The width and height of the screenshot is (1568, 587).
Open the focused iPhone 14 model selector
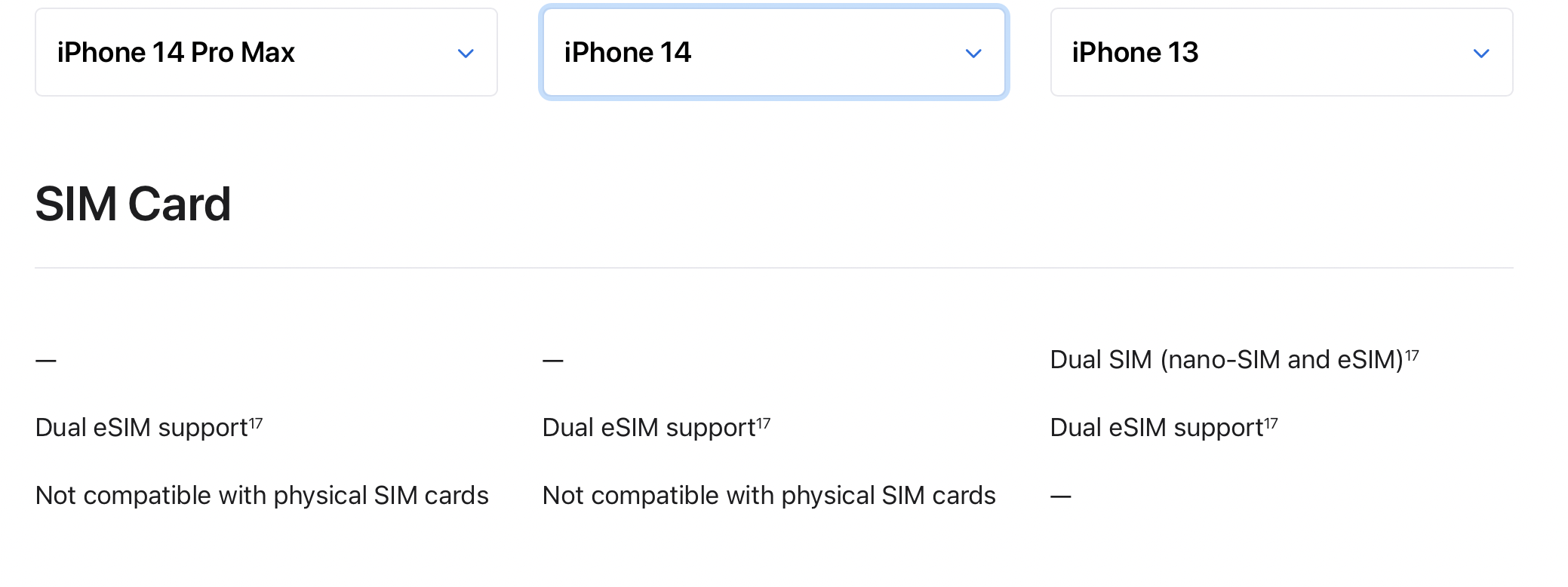coord(774,52)
